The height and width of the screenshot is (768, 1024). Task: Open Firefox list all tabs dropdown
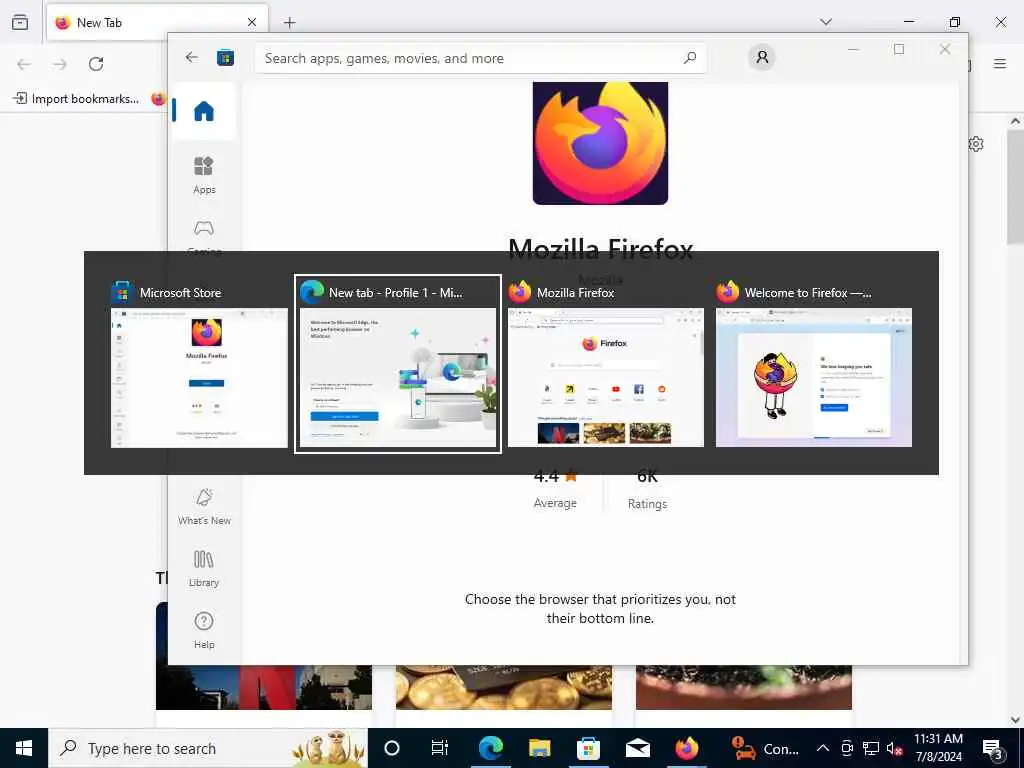pyautogui.click(x=826, y=22)
